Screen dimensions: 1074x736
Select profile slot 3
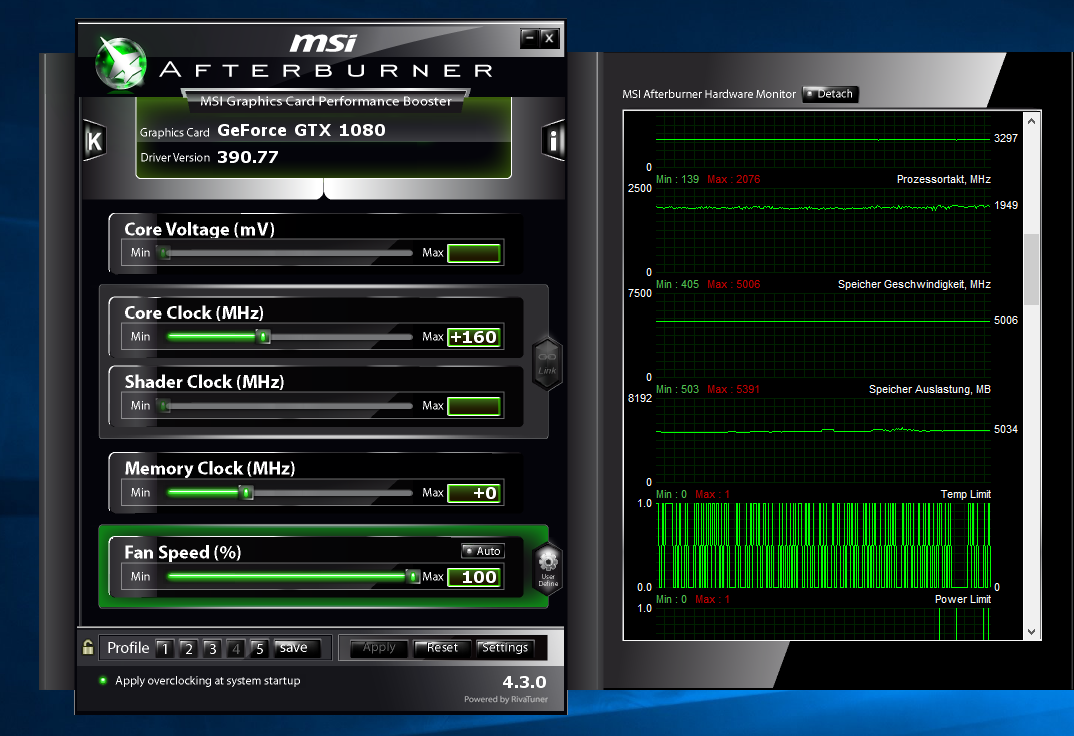click(x=212, y=648)
